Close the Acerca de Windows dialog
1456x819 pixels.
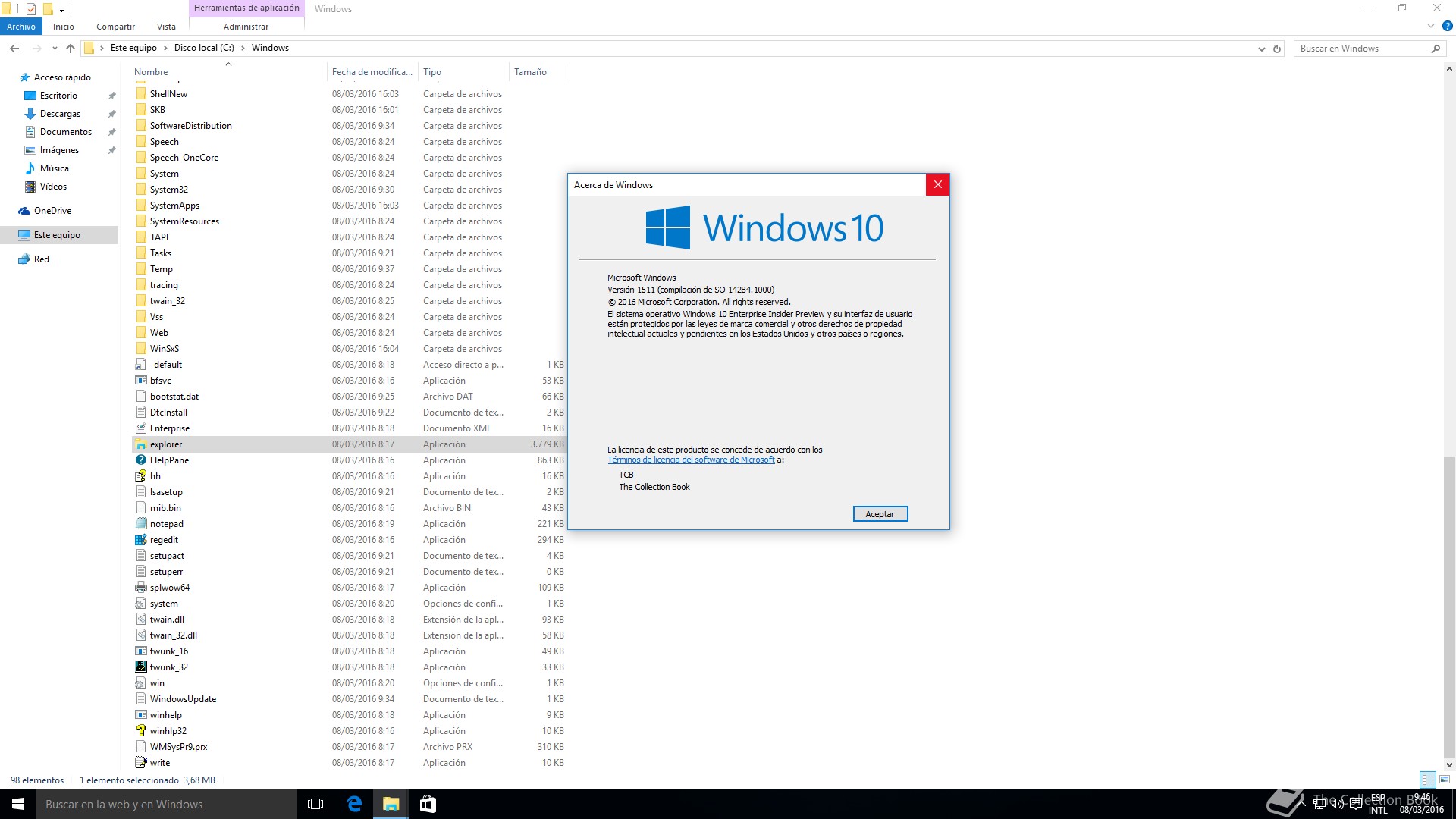click(937, 184)
